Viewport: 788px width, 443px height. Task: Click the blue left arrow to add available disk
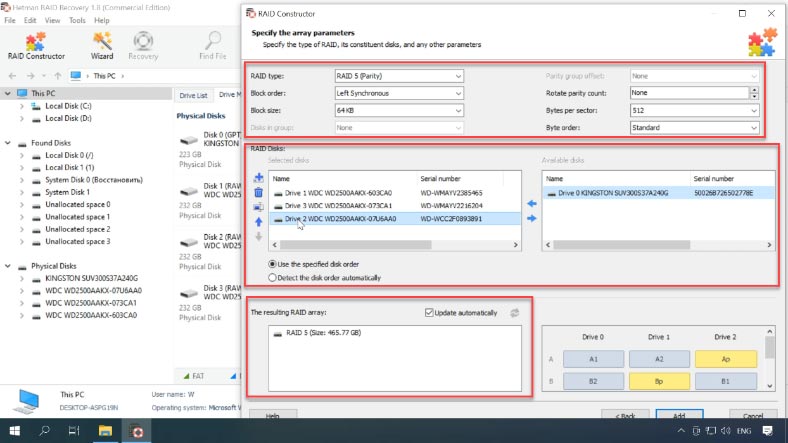(x=532, y=203)
